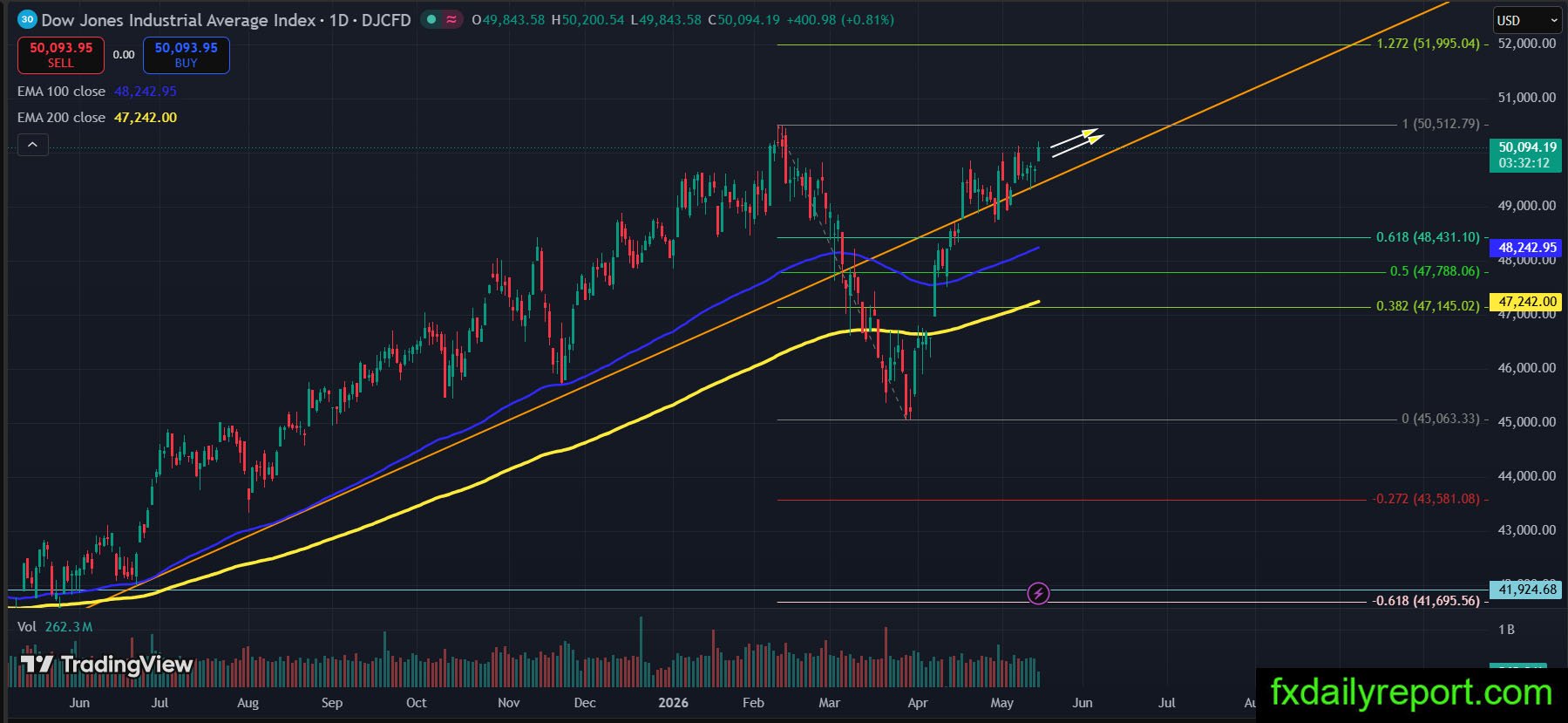Click the May label on time axis
Image resolution: width=1568 pixels, height=723 pixels.
(x=1002, y=703)
